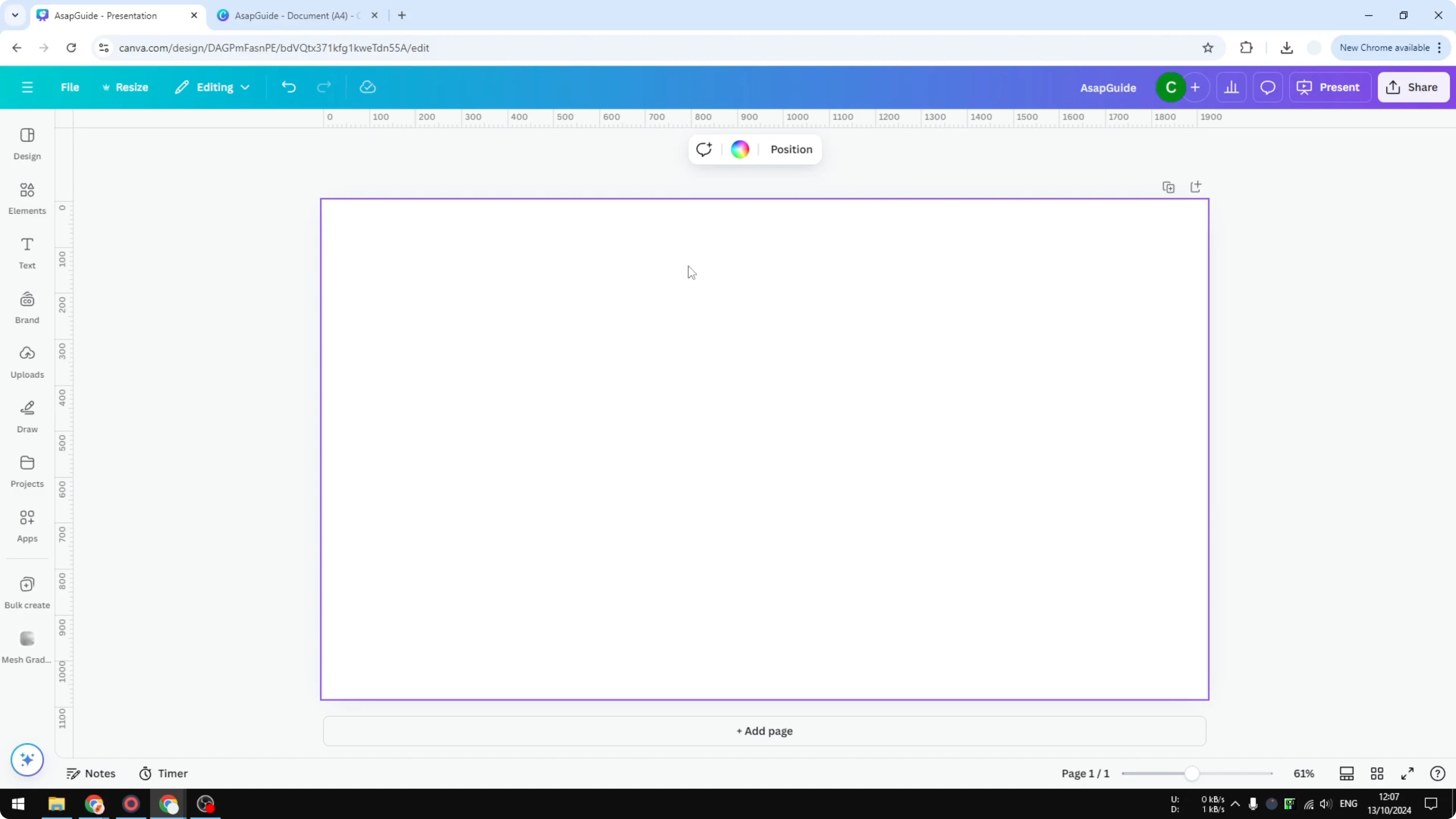Screen dimensions: 1456x819
Task: Open the Brand panel
Action: [27, 307]
